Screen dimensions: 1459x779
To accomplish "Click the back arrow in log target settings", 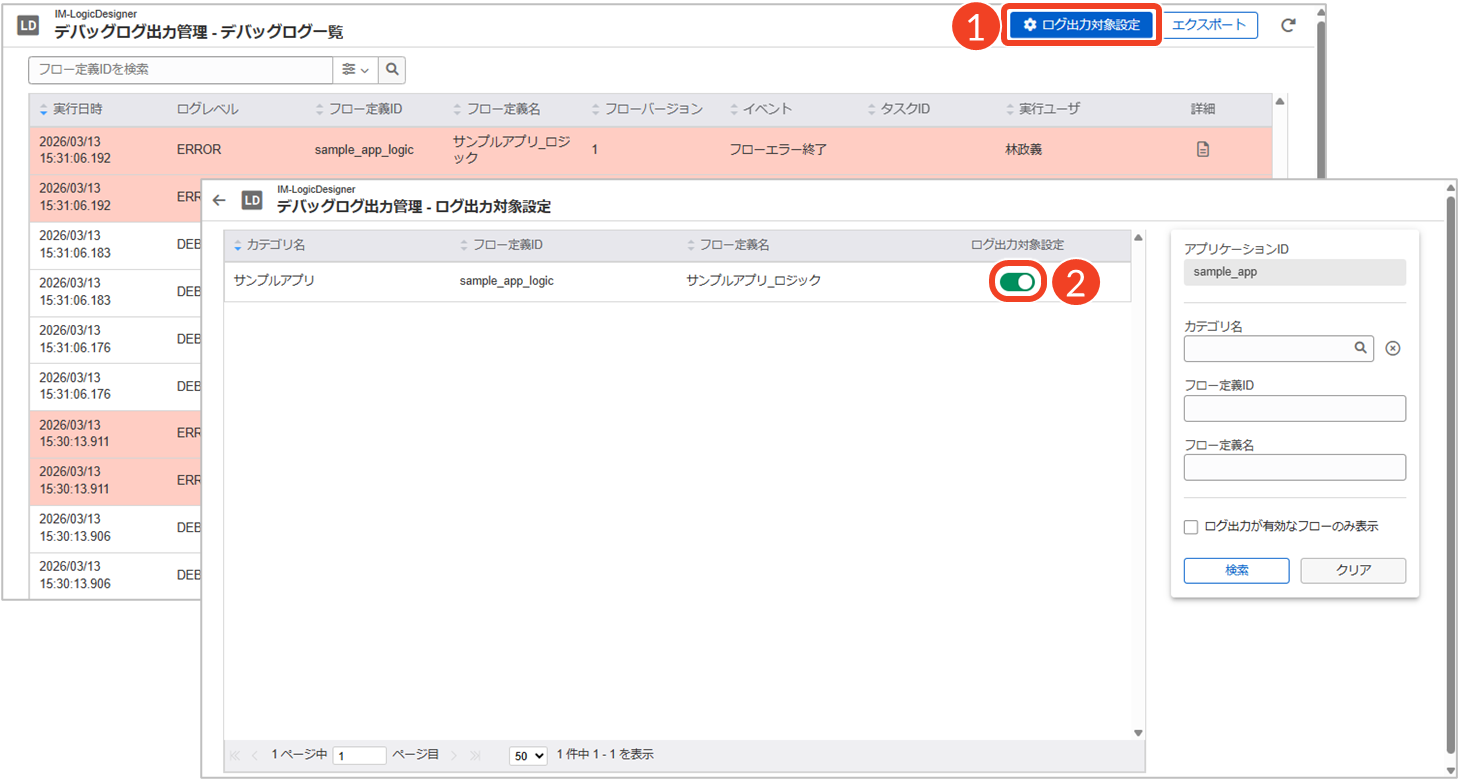I will coord(220,200).
